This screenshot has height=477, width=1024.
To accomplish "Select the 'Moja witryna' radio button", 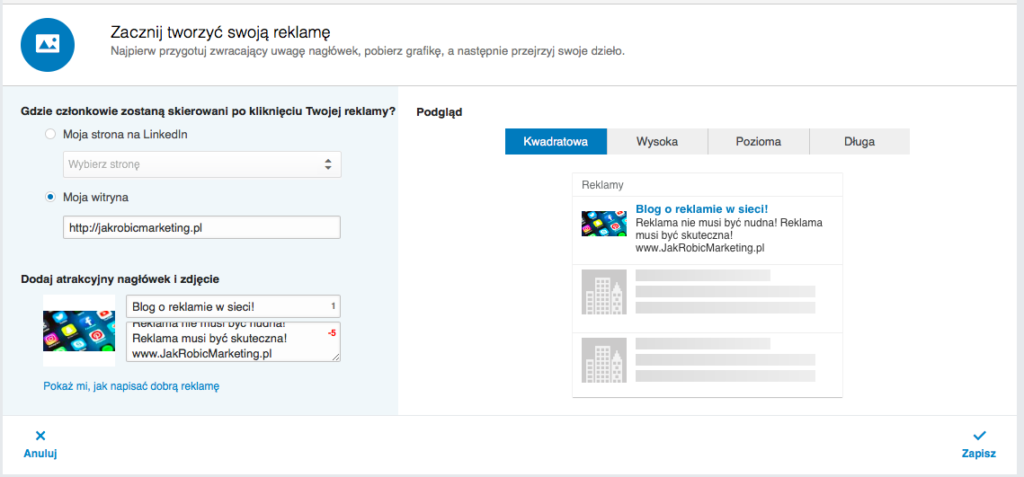I will coord(50,197).
